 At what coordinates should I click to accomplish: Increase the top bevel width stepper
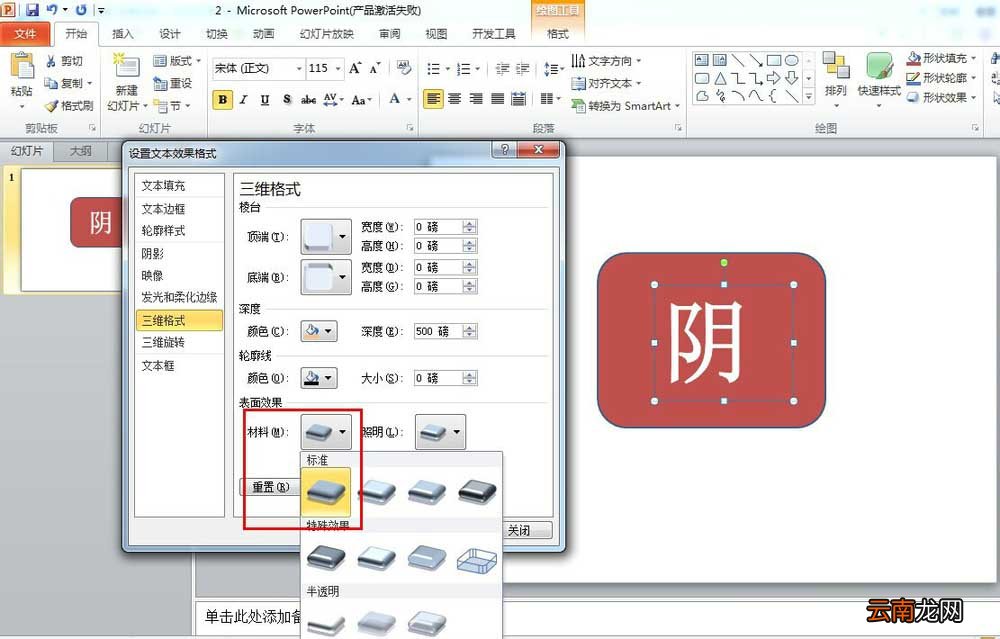[x=470, y=223]
